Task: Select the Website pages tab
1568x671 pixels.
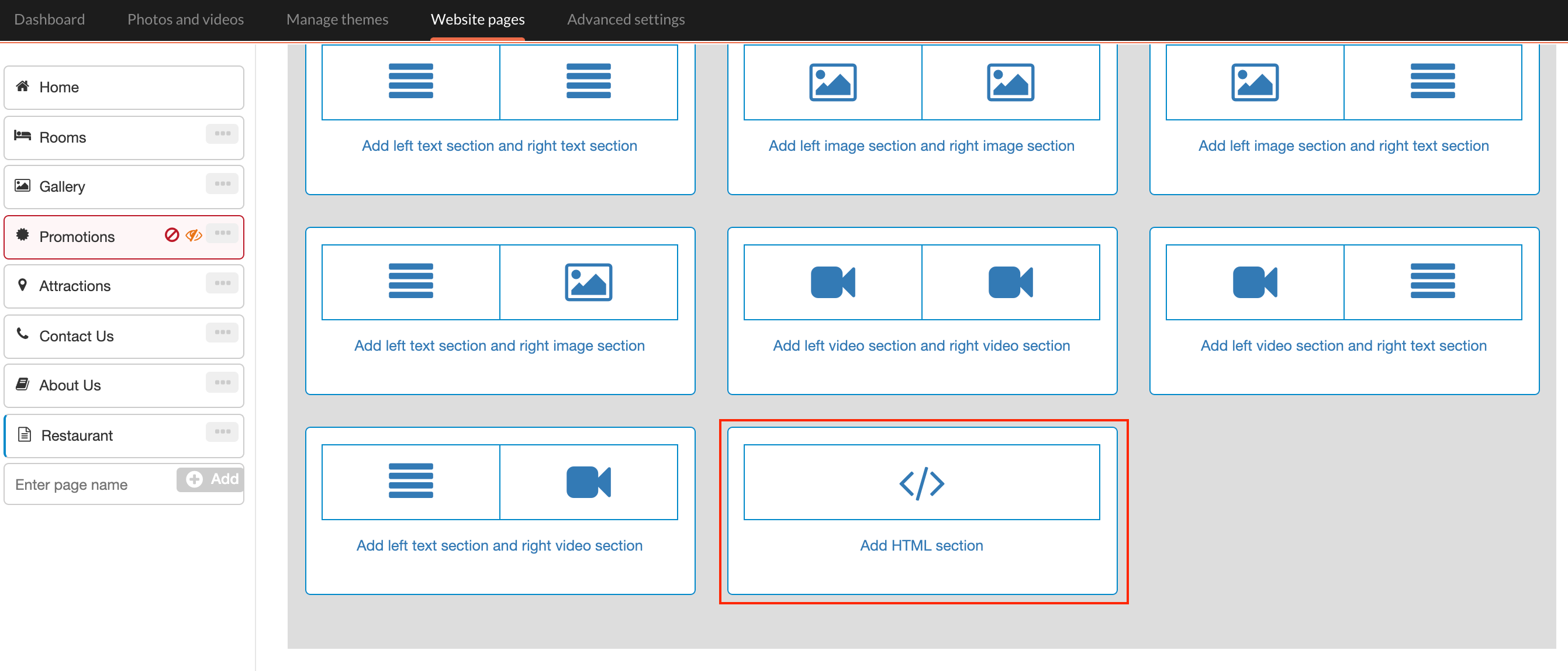Action: [478, 19]
